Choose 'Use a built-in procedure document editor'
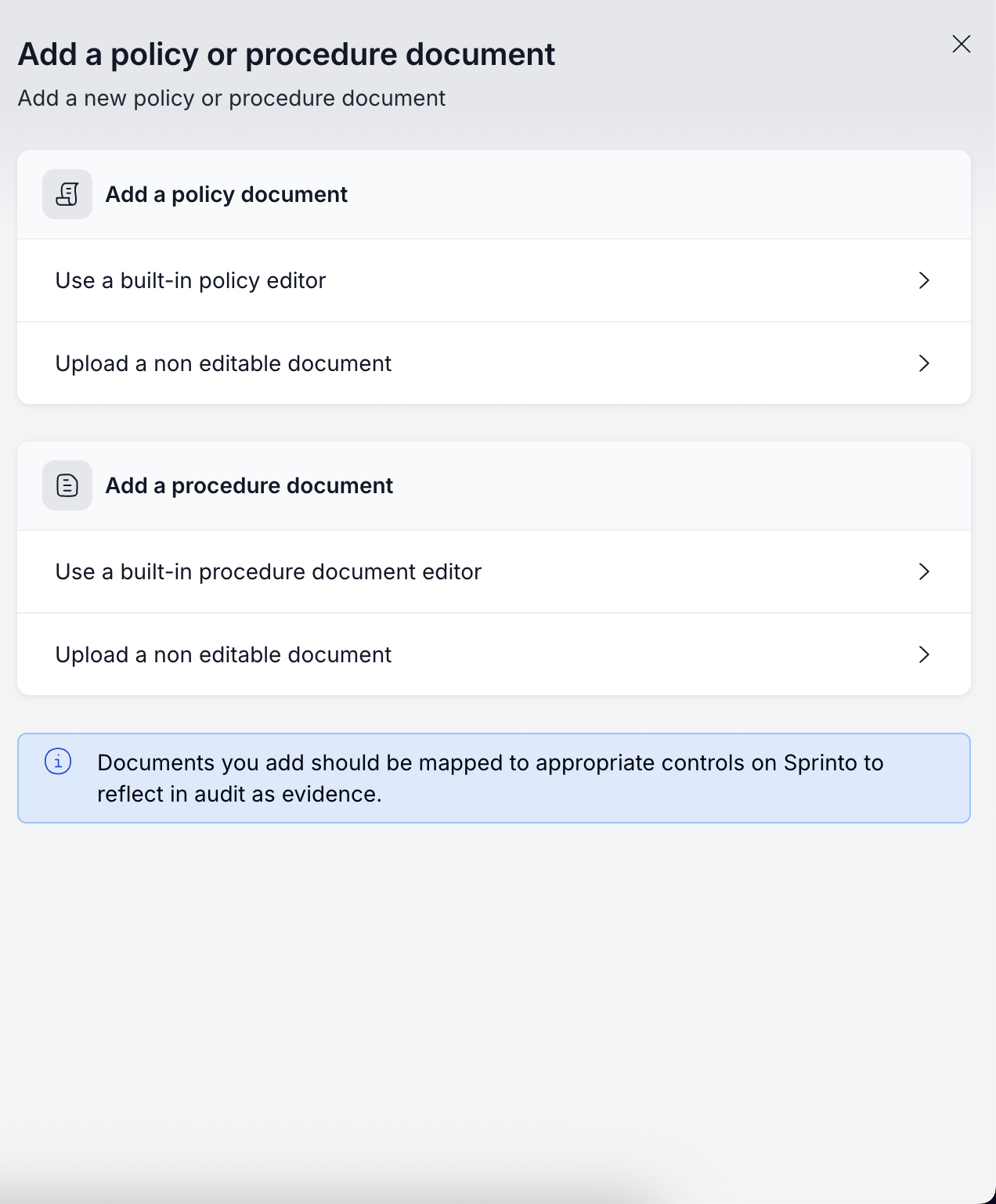 [x=268, y=571]
